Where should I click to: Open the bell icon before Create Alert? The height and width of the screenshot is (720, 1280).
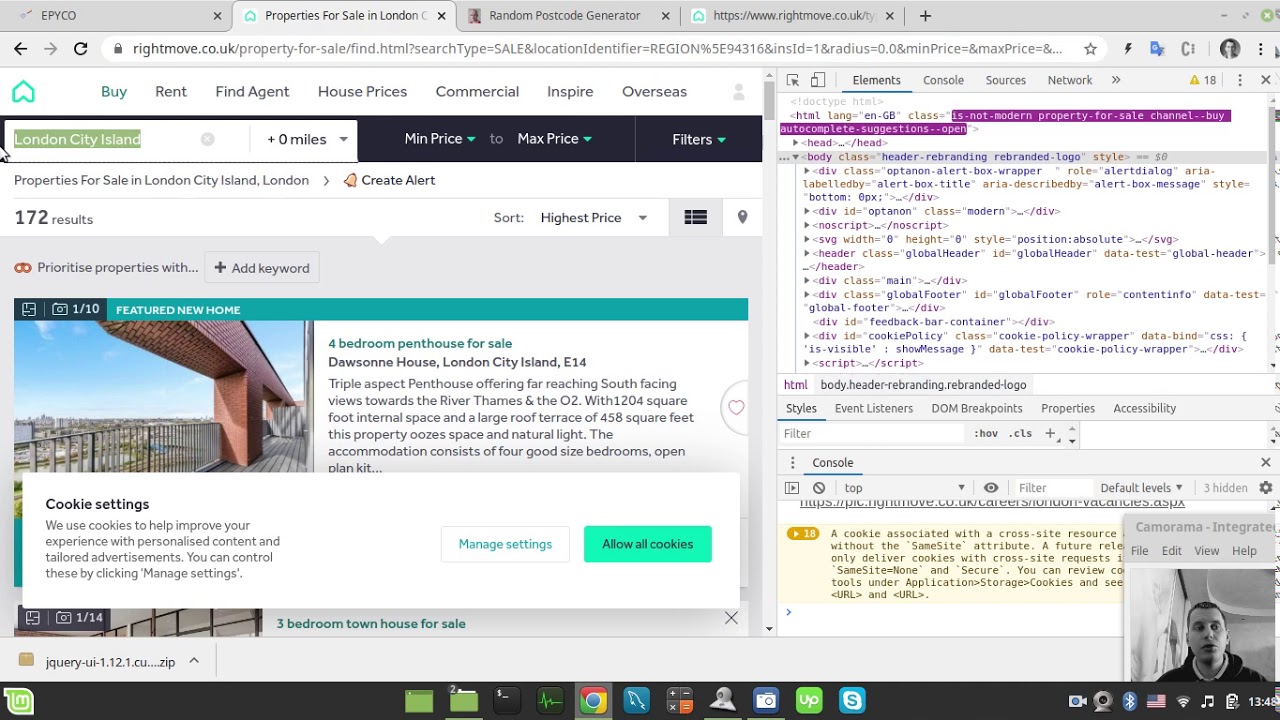tap(350, 180)
